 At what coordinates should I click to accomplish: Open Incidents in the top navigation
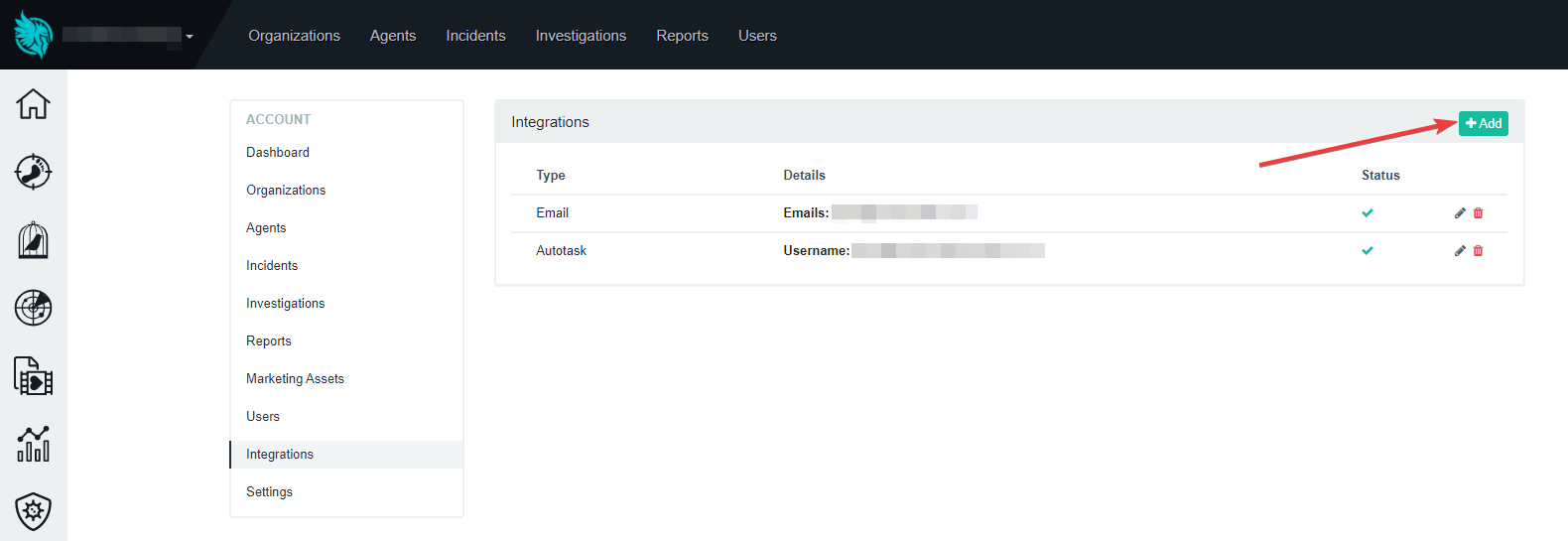pos(475,36)
